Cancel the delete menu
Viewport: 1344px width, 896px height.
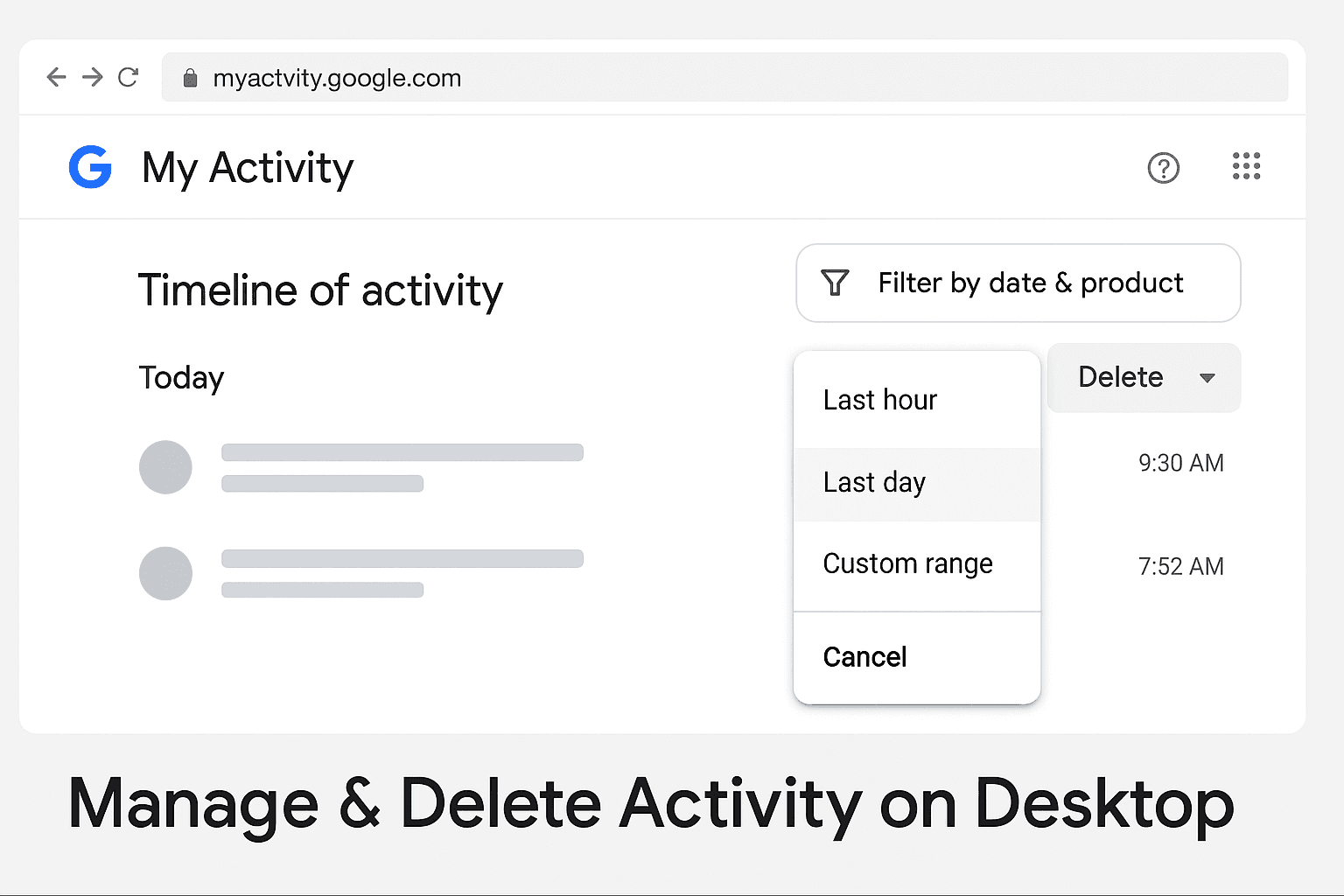(x=865, y=657)
